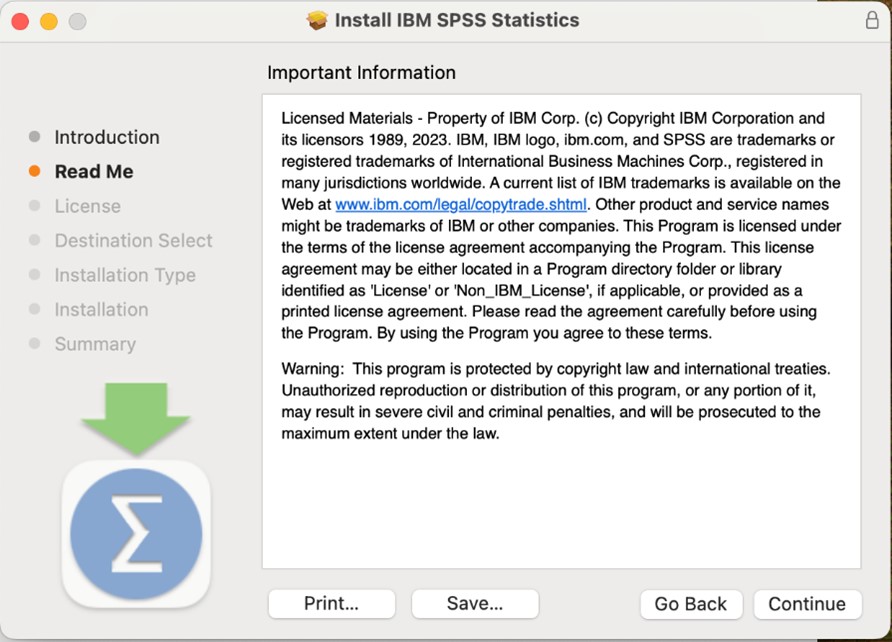Click the lock icon in title bar
Viewport: 892px width, 642px height.
point(871,21)
